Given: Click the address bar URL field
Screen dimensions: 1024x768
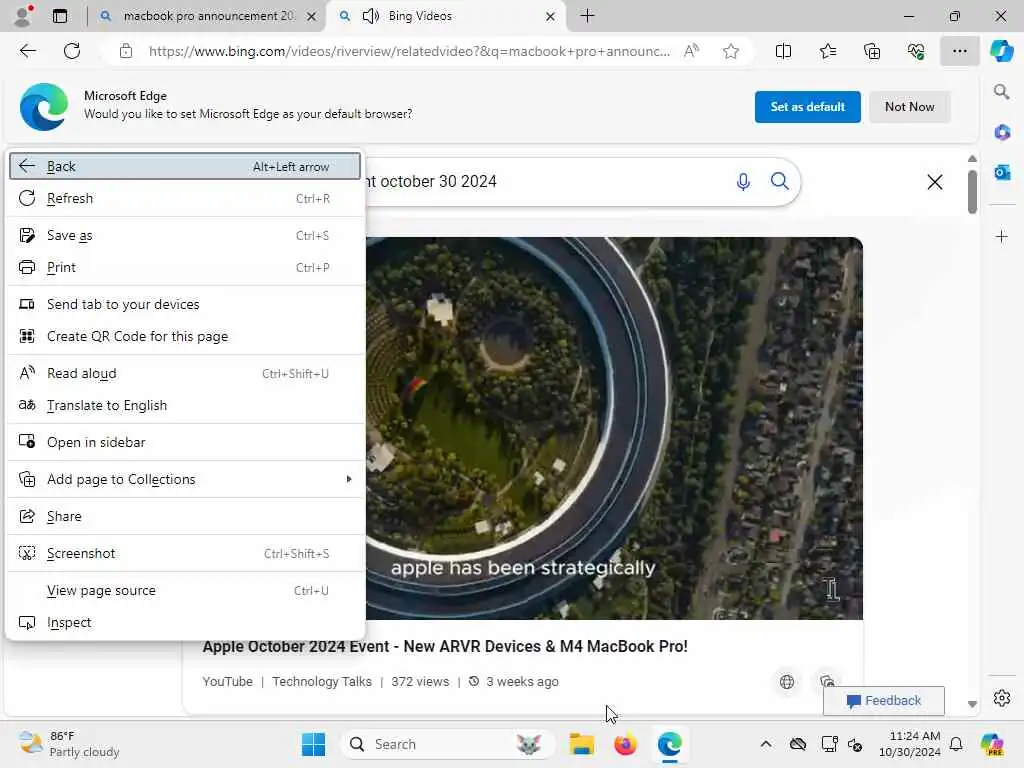Looking at the screenshot, I should click(x=409, y=51).
